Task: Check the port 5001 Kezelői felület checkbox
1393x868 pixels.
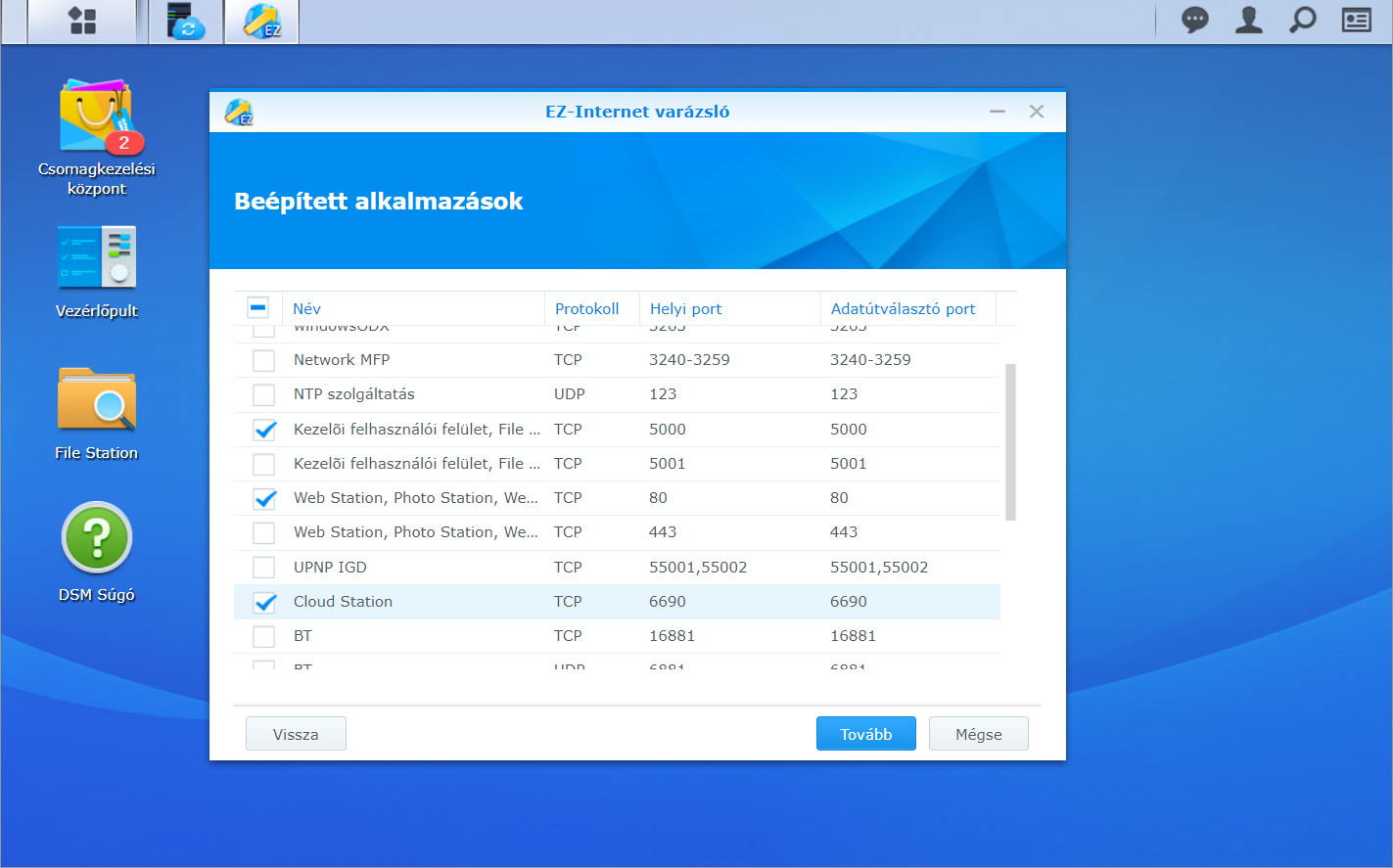Action: pyautogui.click(x=263, y=464)
